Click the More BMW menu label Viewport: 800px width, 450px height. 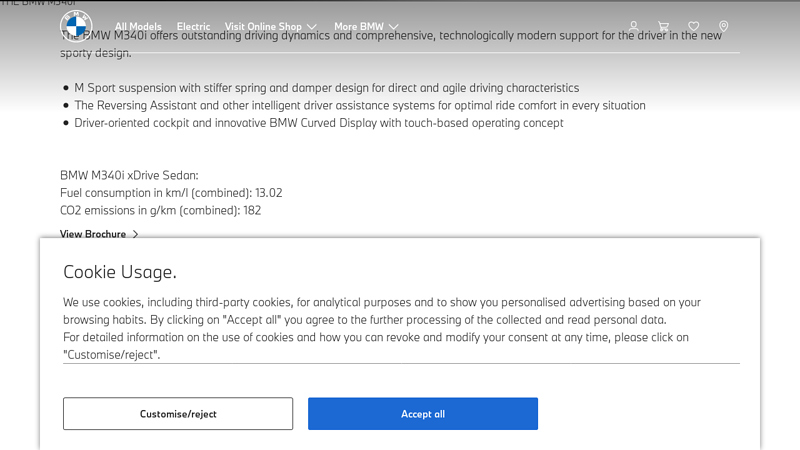[x=358, y=27]
